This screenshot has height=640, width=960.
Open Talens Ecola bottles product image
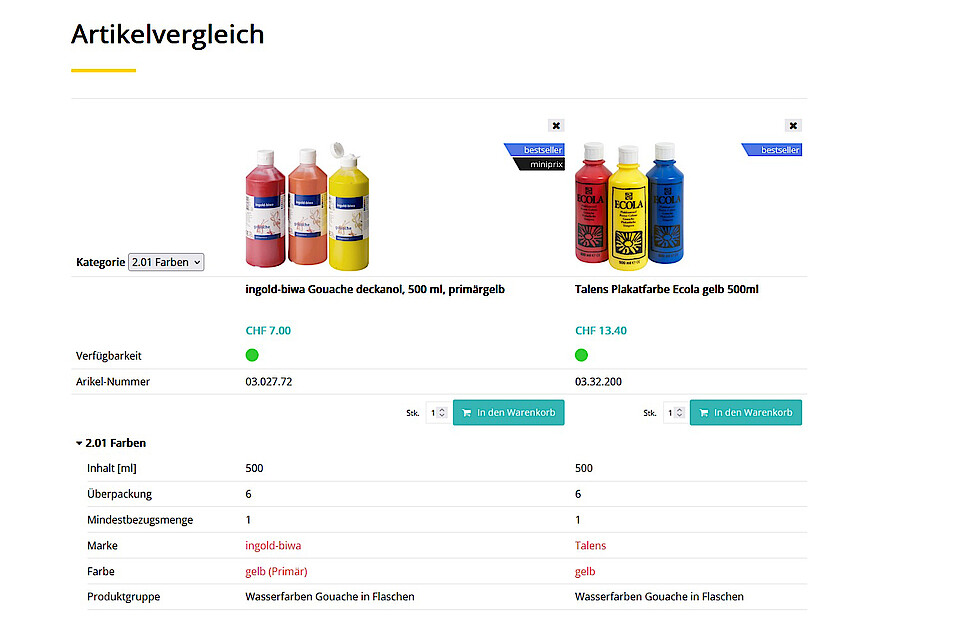[629, 206]
